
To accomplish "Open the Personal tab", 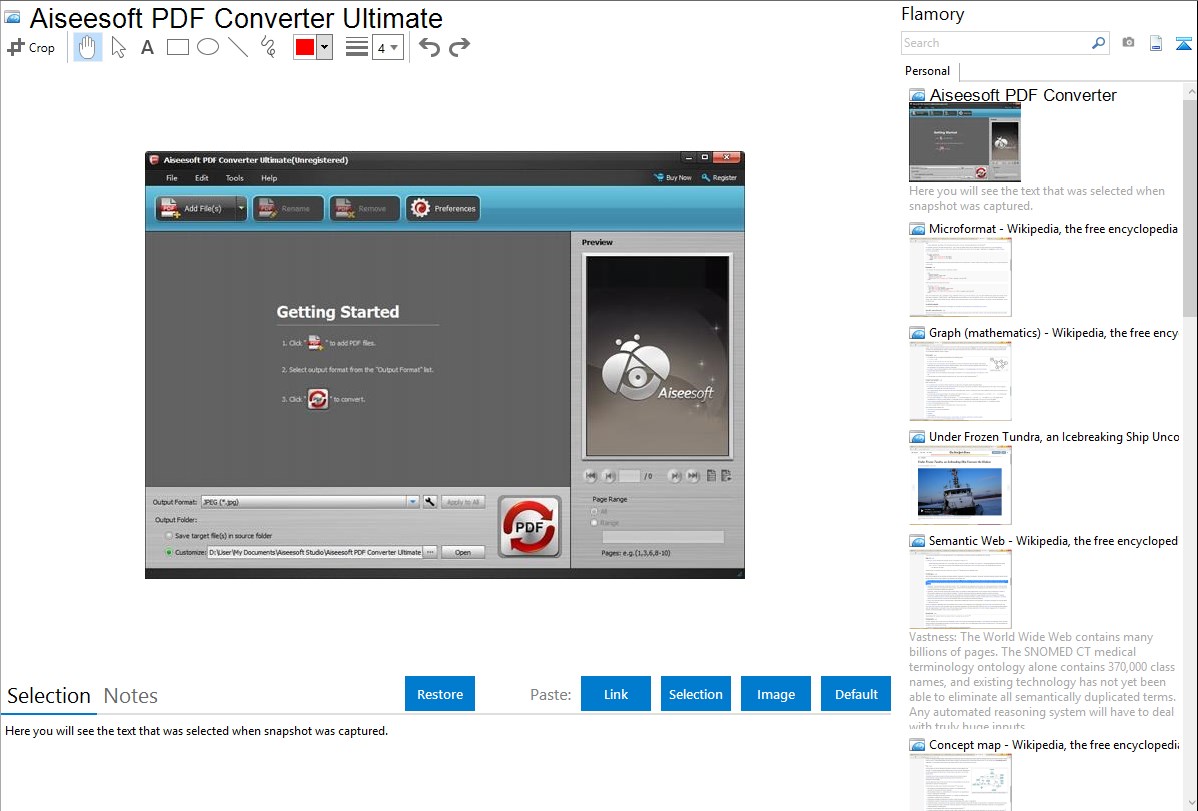I will [x=928, y=71].
